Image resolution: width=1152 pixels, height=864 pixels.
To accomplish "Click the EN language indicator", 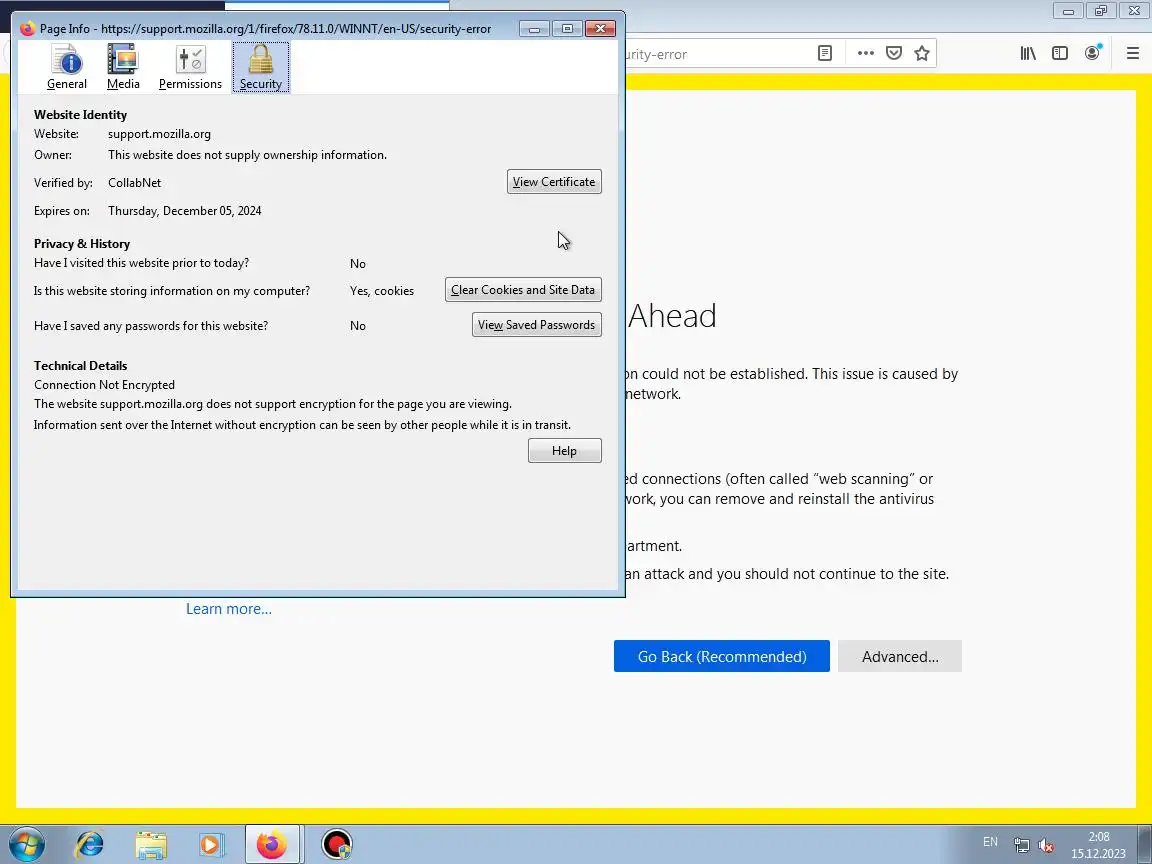I will (990, 842).
